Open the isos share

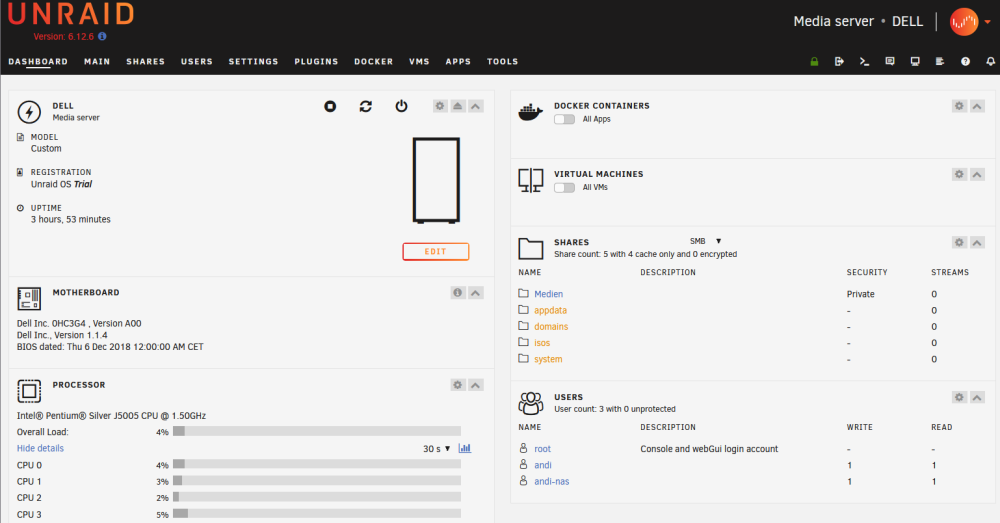click(x=542, y=343)
